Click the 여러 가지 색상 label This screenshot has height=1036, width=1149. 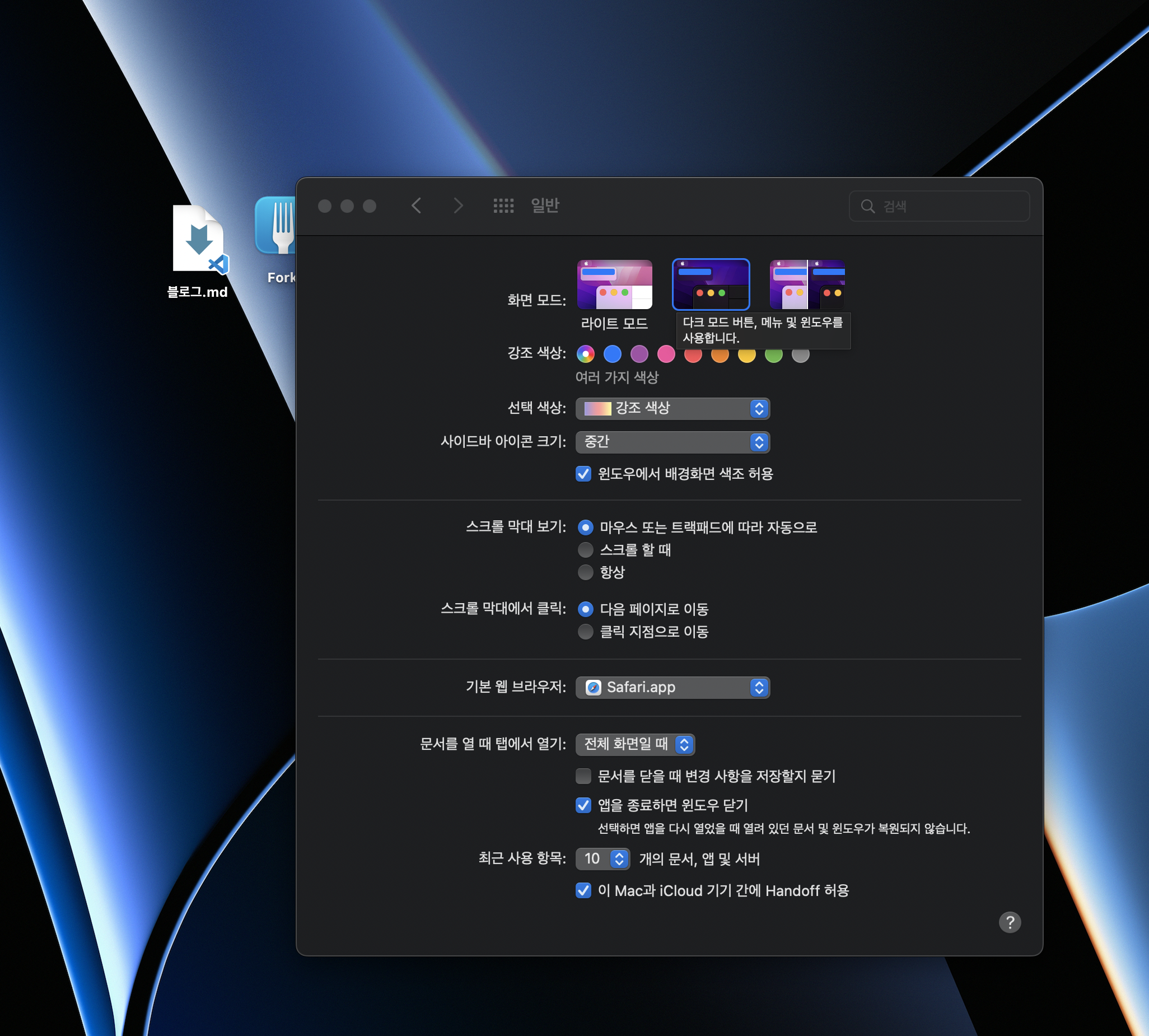coord(617,377)
